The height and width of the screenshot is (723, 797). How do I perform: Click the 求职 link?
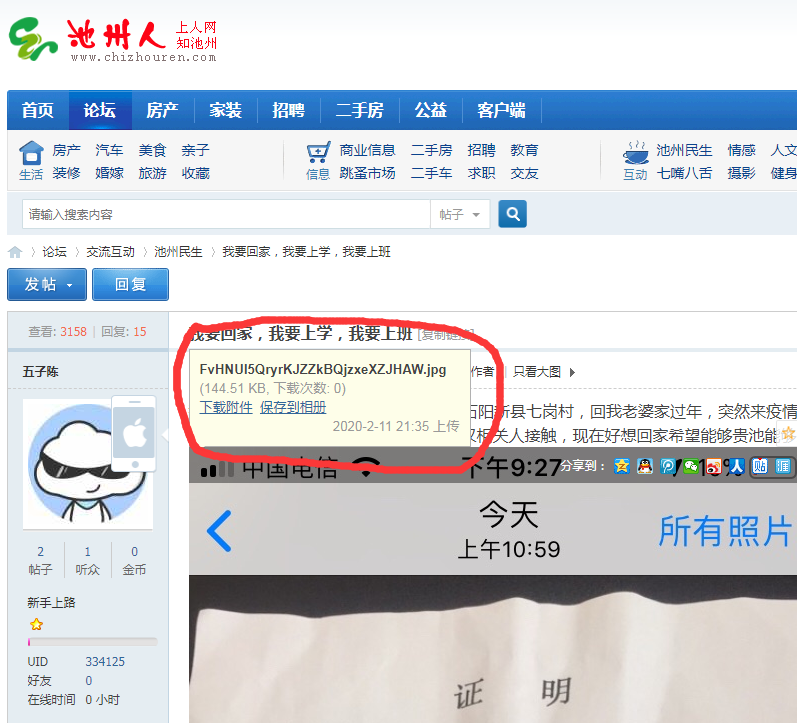(x=481, y=173)
